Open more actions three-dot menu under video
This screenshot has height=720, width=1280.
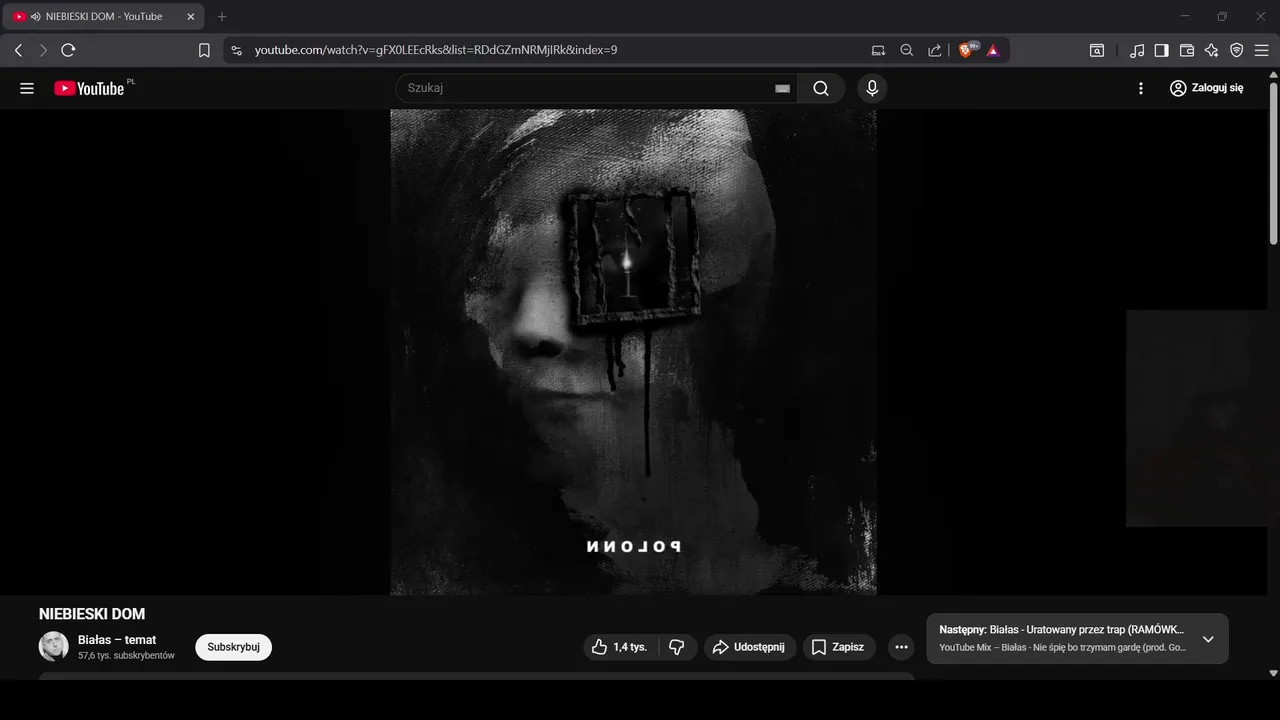pos(901,647)
